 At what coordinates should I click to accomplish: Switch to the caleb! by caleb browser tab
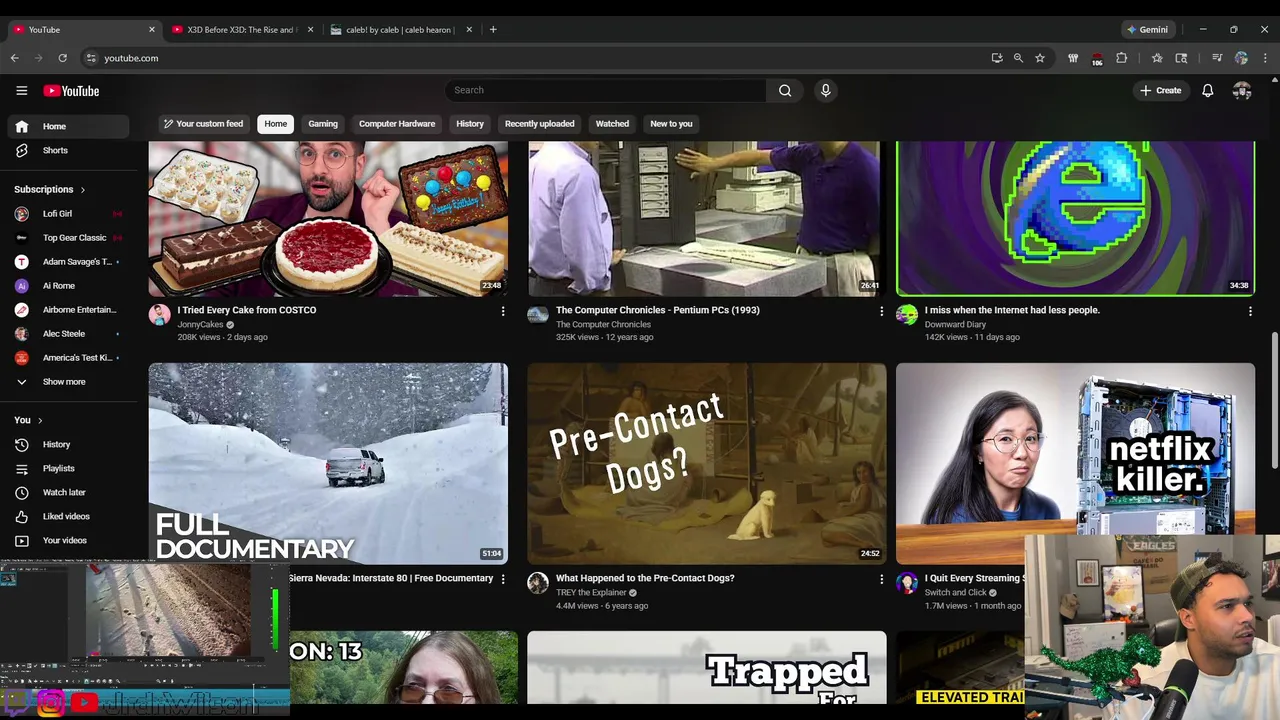pyautogui.click(x=398, y=30)
